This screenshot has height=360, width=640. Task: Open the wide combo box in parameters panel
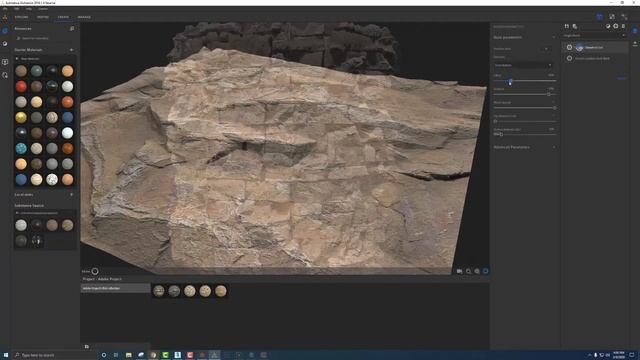pos(523,65)
